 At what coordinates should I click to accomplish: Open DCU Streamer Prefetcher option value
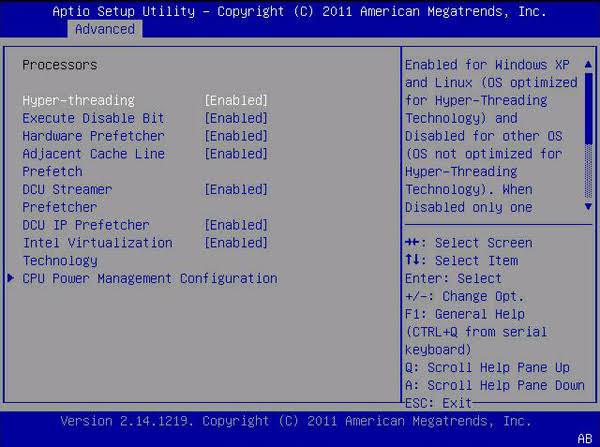click(x=236, y=189)
